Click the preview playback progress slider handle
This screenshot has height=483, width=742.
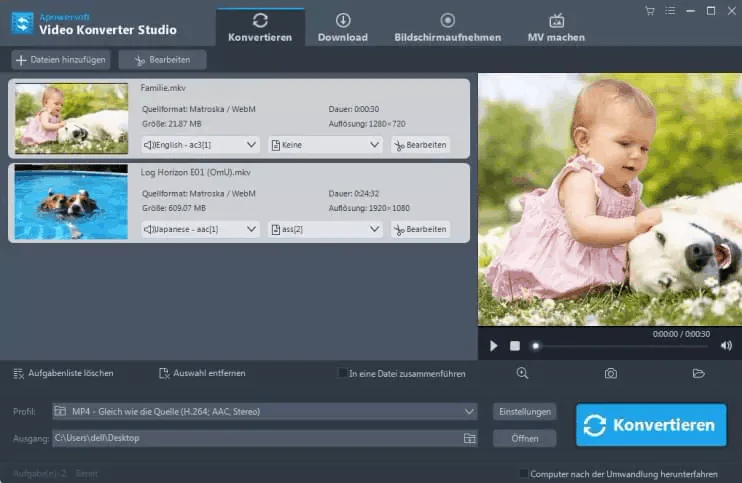click(x=536, y=346)
